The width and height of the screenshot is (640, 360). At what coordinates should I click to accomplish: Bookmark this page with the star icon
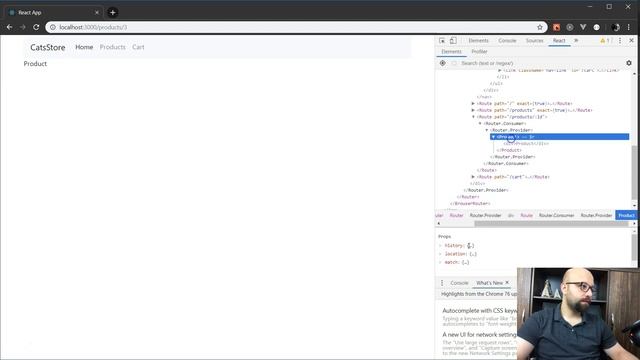[x=540, y=27]
